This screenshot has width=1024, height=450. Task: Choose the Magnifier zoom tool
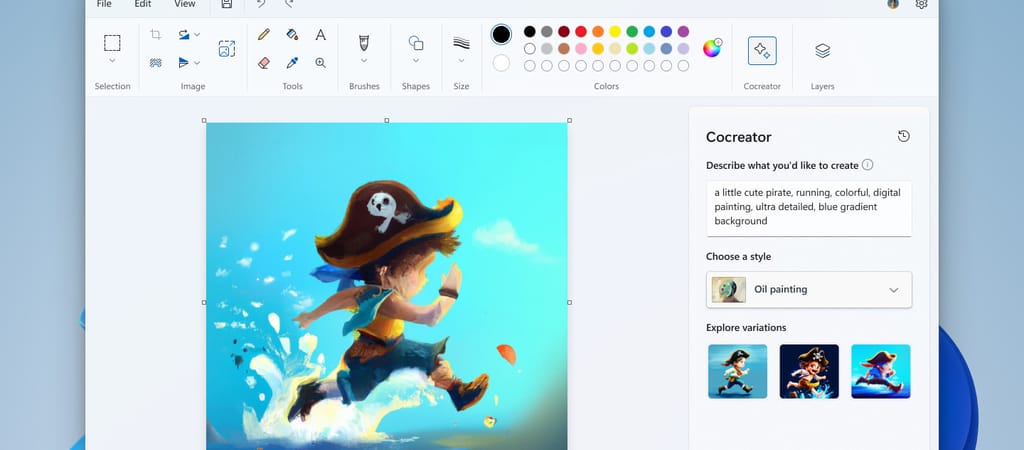coord(320,62)
